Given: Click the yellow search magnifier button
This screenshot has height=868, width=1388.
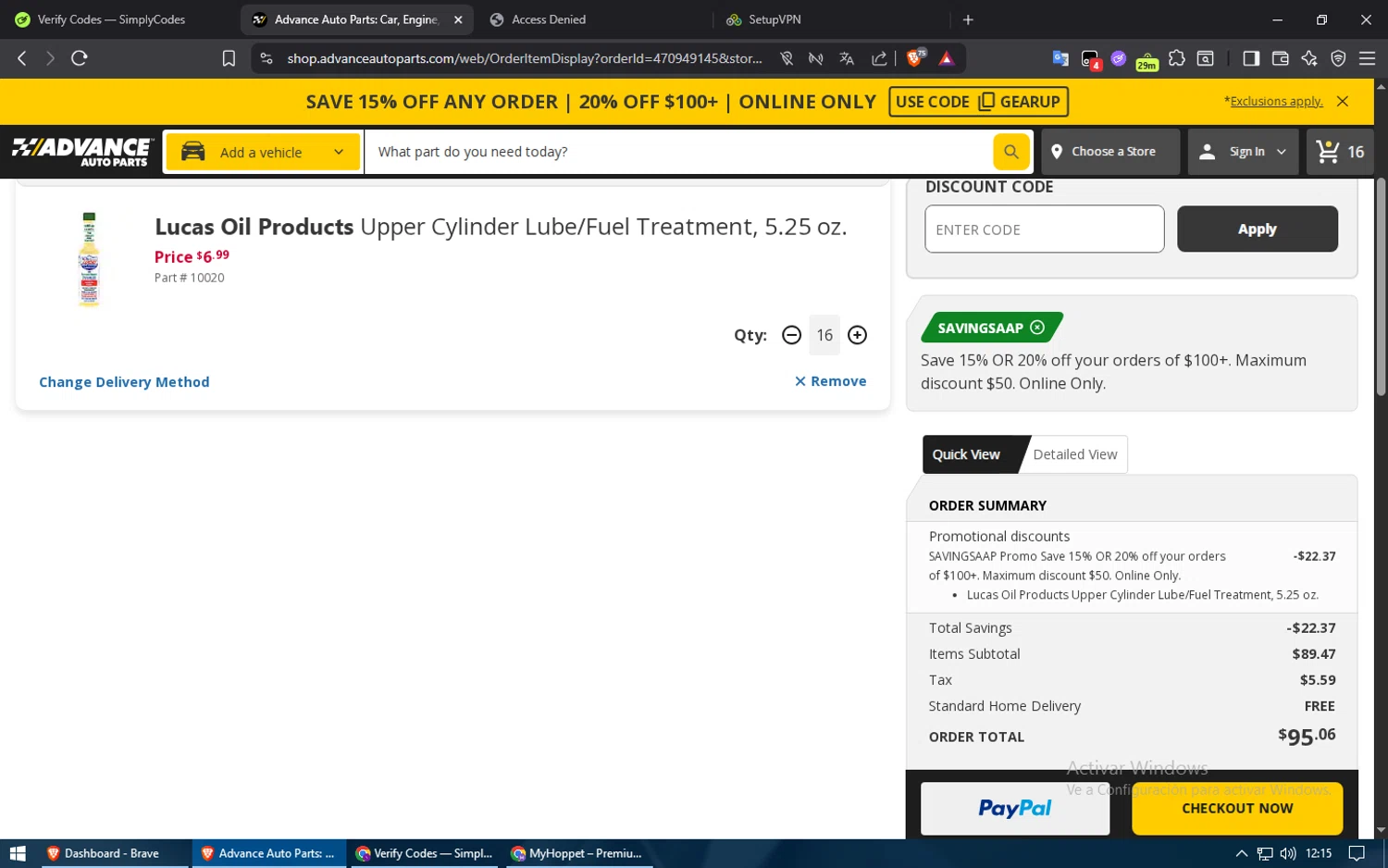Looking at the screenshot, I should [1010, 152].
